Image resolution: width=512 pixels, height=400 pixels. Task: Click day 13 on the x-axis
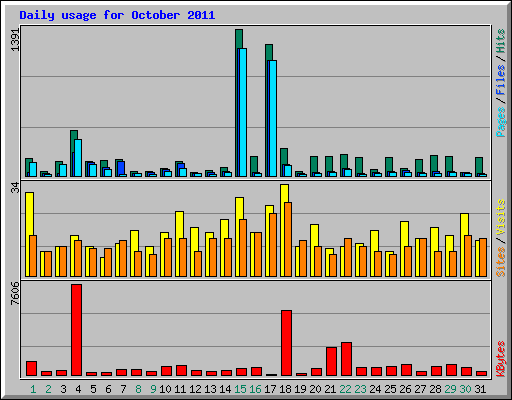click(x=210, y=389)
